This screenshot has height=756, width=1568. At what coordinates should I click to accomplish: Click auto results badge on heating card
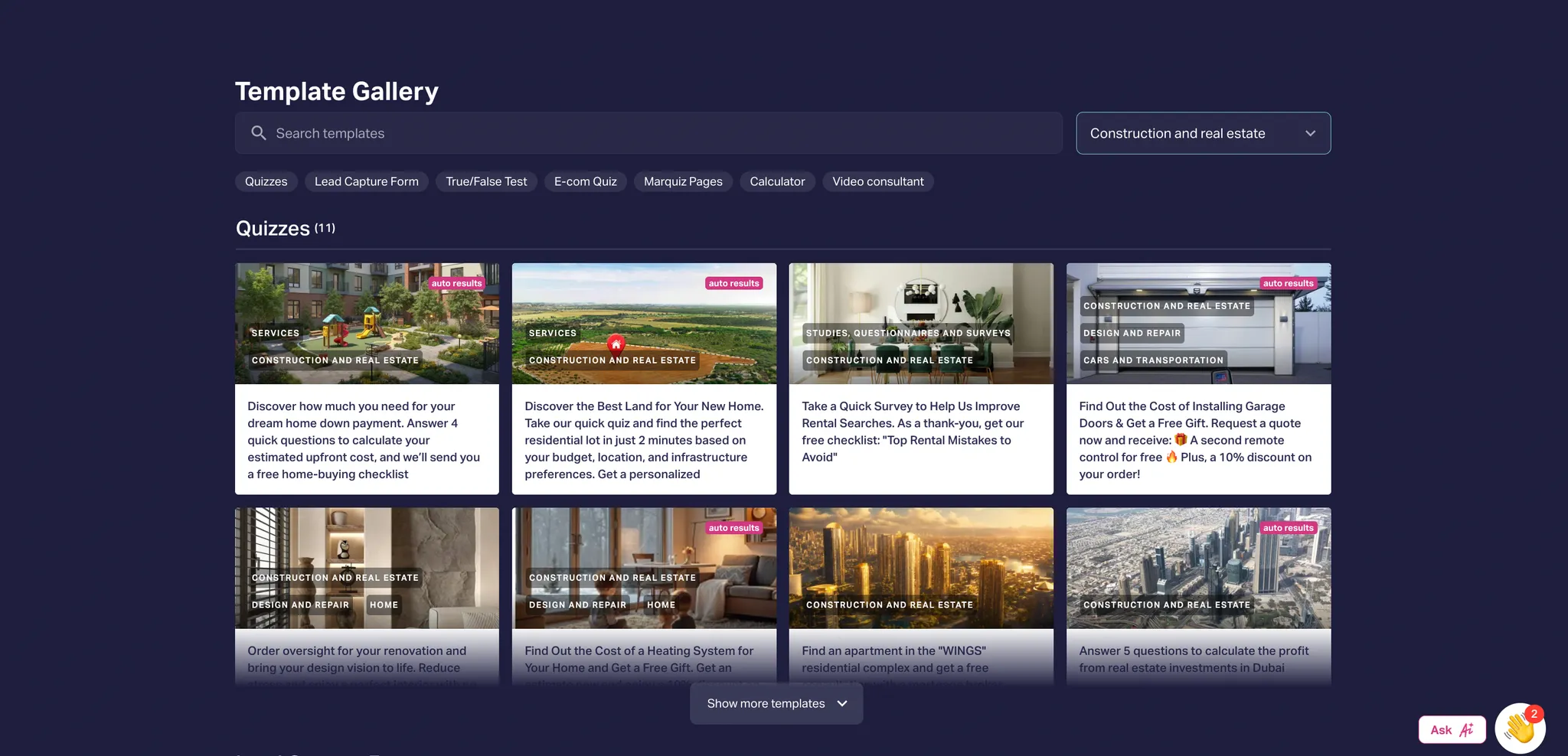point(733,528)
